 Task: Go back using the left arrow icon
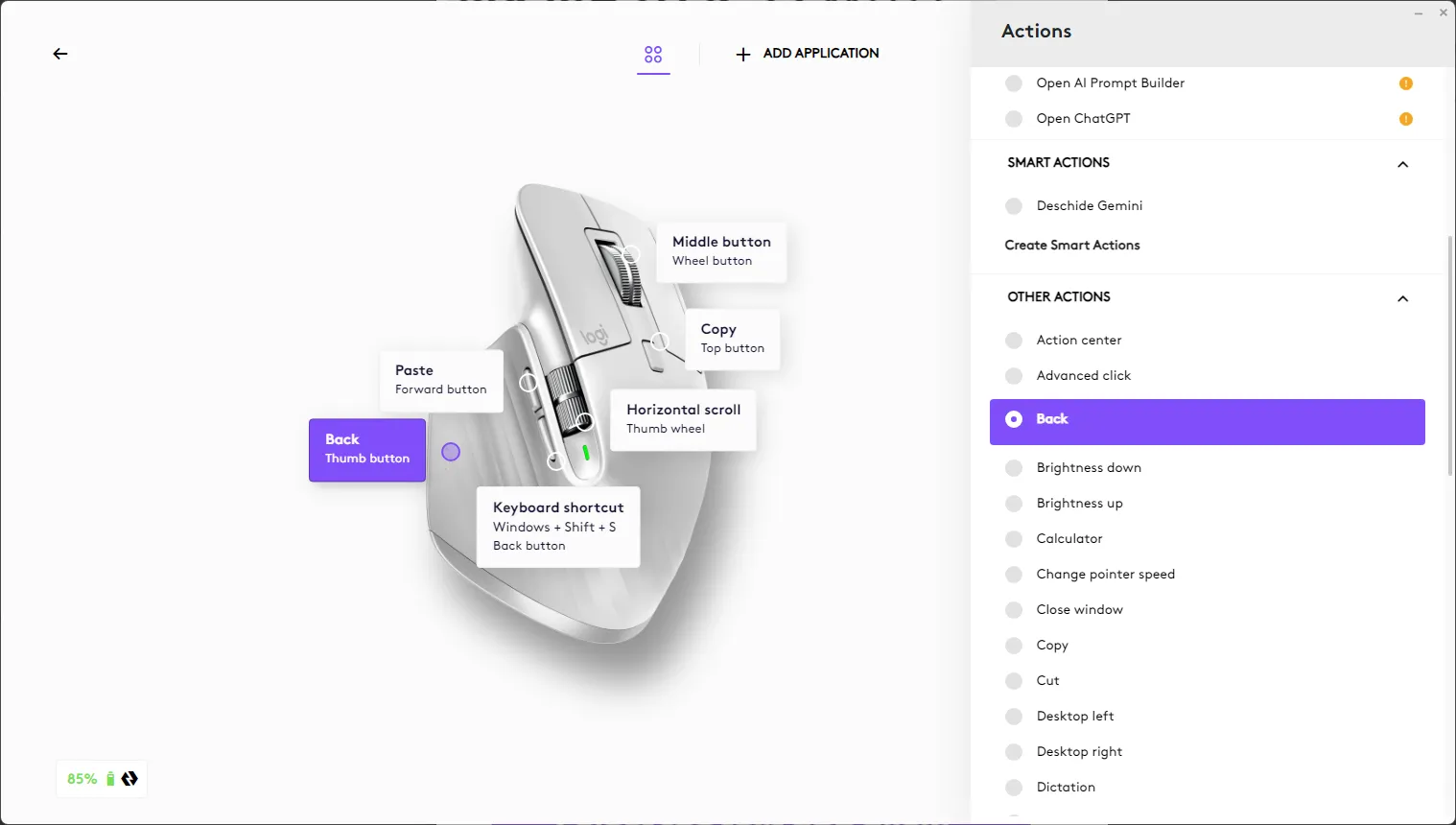point(60,54)
